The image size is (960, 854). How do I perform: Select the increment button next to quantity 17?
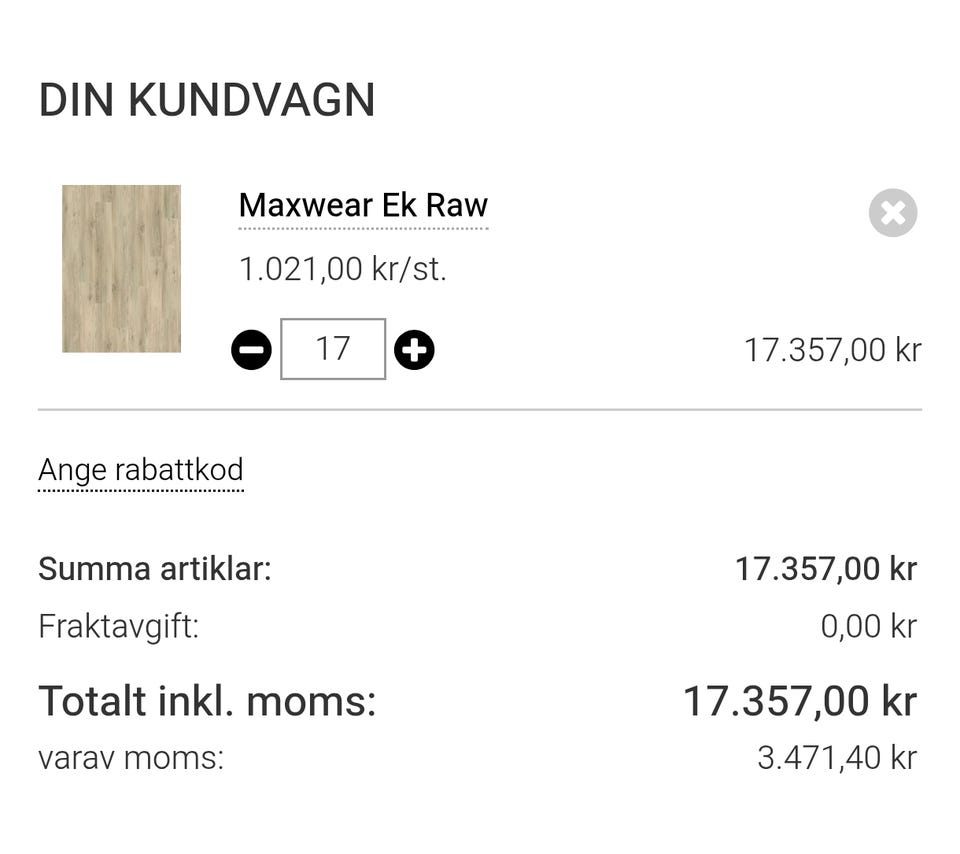point(416,349)
